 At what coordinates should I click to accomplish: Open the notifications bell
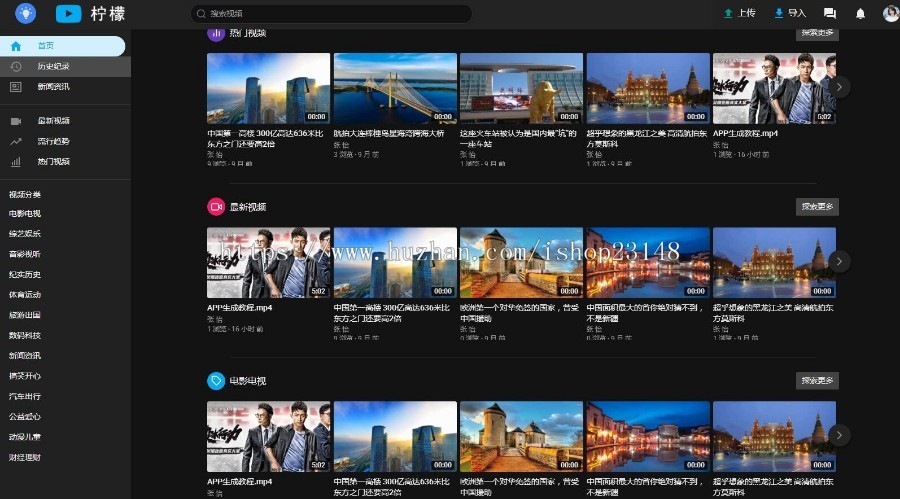click(860, 13)
